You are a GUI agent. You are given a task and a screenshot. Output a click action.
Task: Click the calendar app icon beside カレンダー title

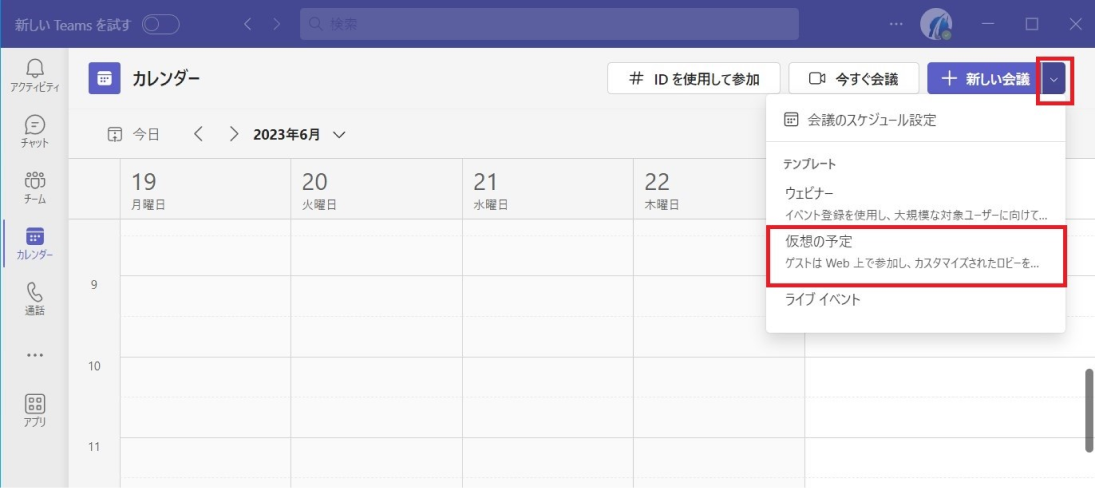click(104, 78)
